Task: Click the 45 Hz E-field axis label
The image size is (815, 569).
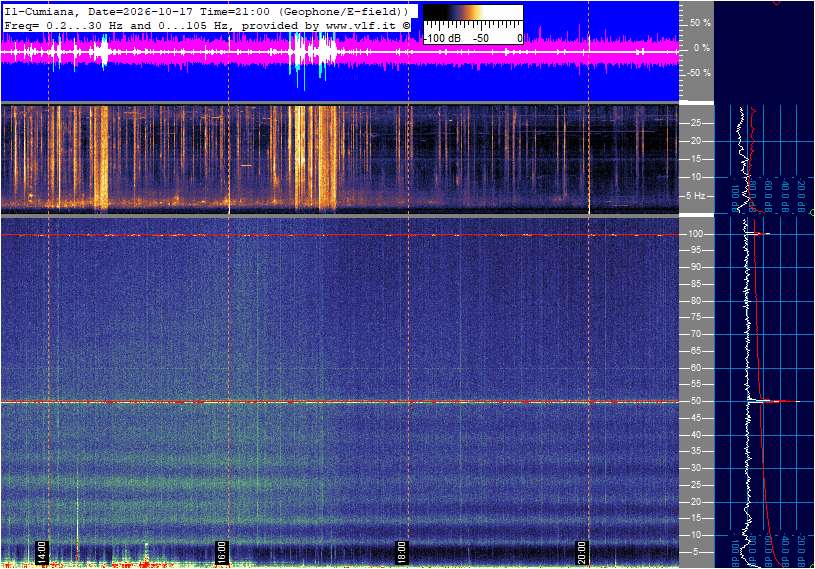Action: pos(695,418)
